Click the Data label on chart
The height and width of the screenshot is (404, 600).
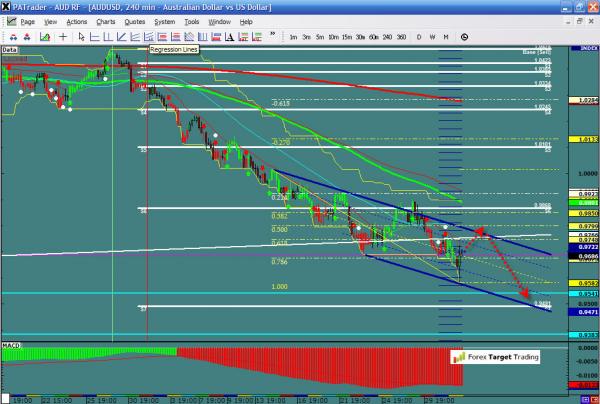tap(10, 47)
